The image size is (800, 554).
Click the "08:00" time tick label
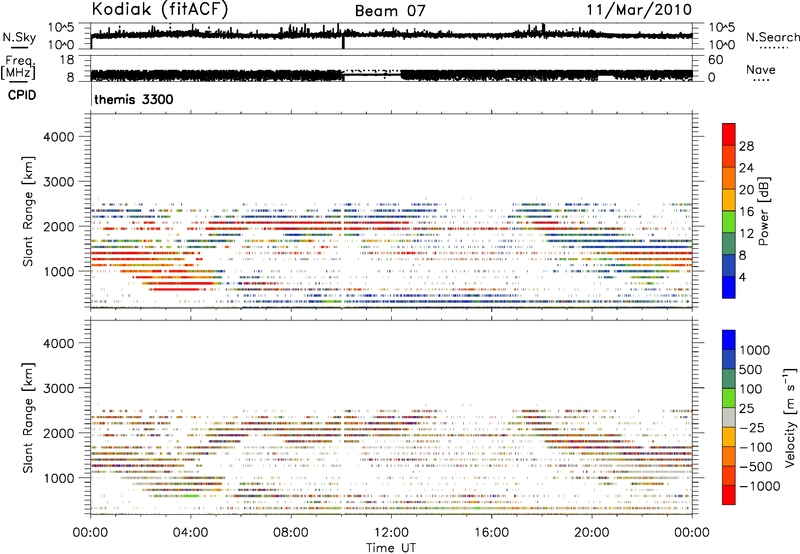pyautogui.click(x=291, y=533)
